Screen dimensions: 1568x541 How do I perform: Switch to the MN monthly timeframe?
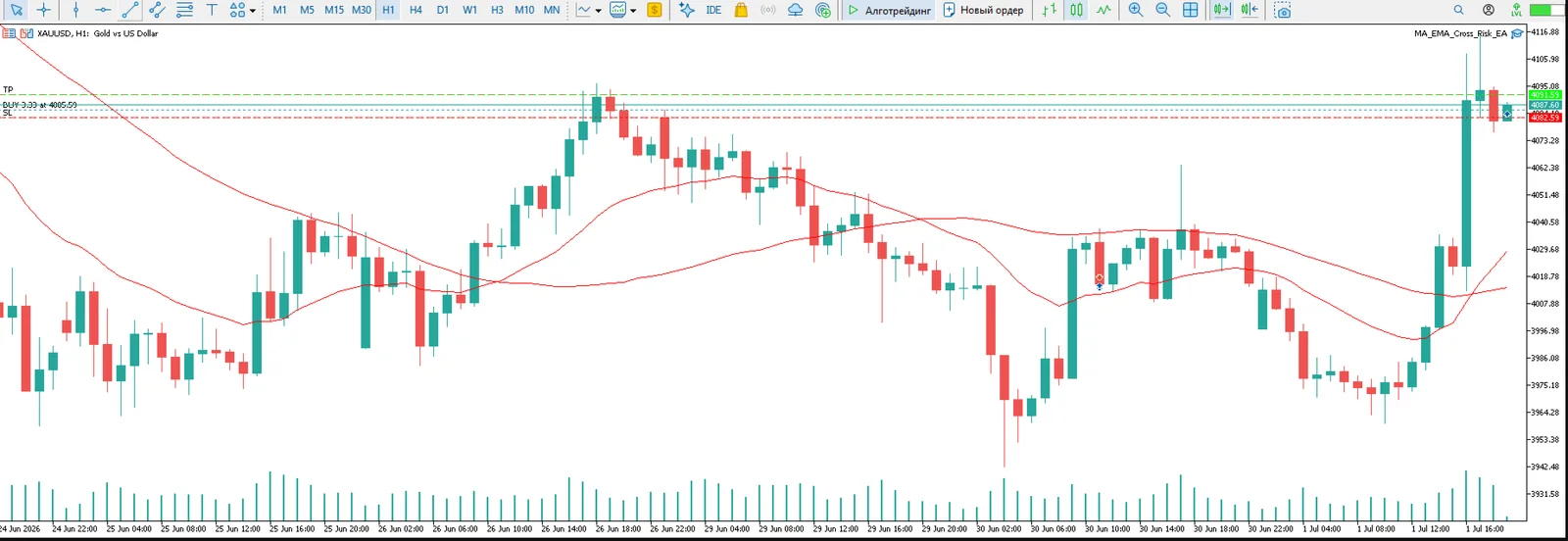[552, 10]
